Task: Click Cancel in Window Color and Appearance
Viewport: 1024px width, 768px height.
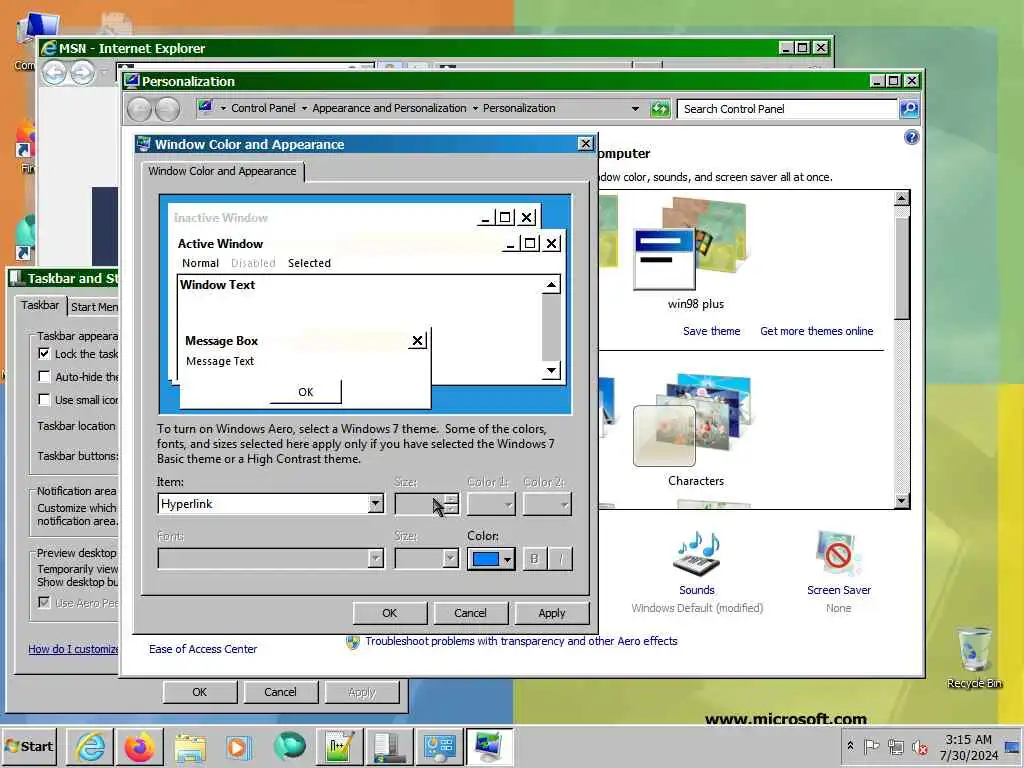Action: (x=470, y=613)
